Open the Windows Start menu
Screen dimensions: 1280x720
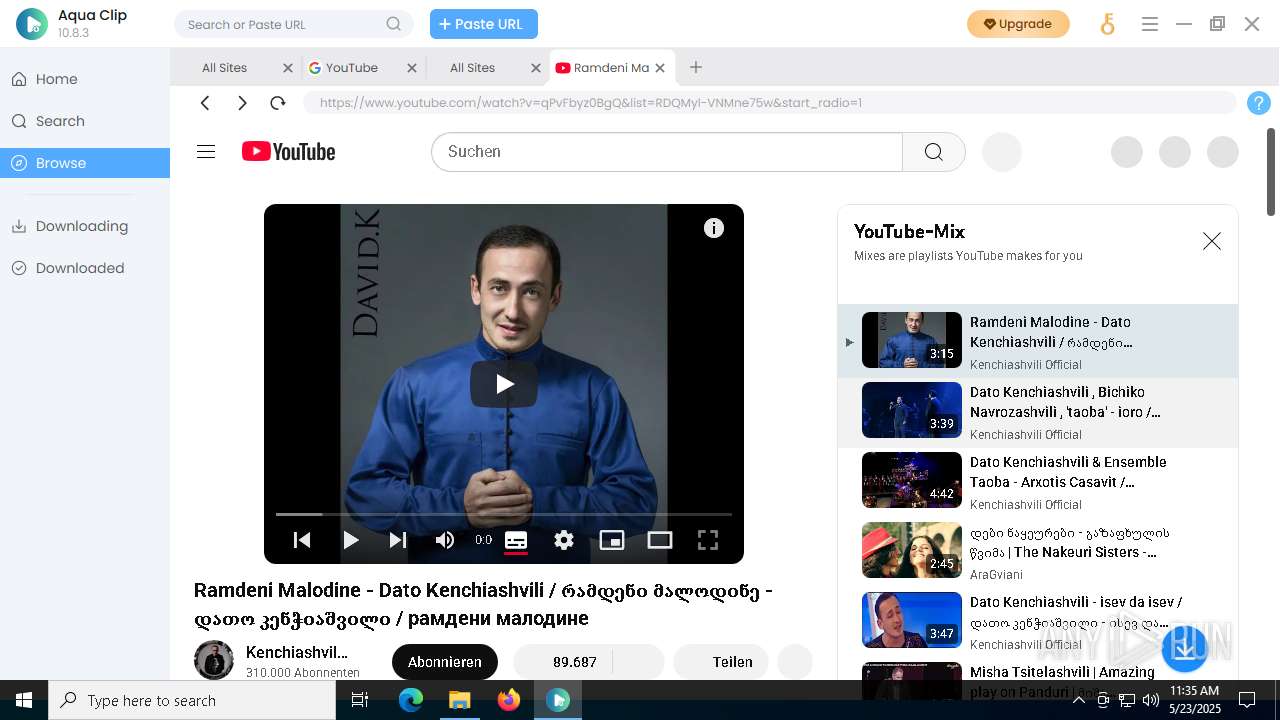coord(24,700)
